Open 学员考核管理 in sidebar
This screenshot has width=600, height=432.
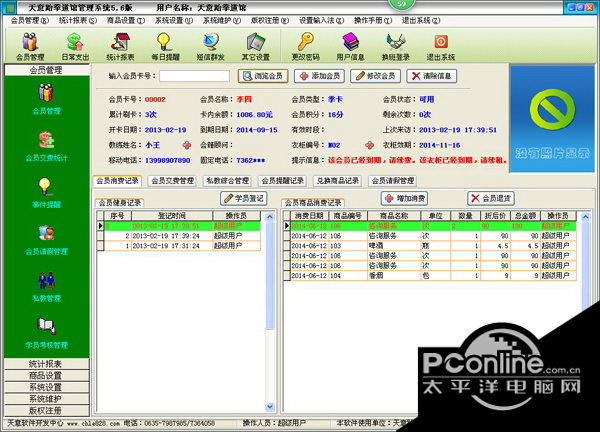[46, 333]
